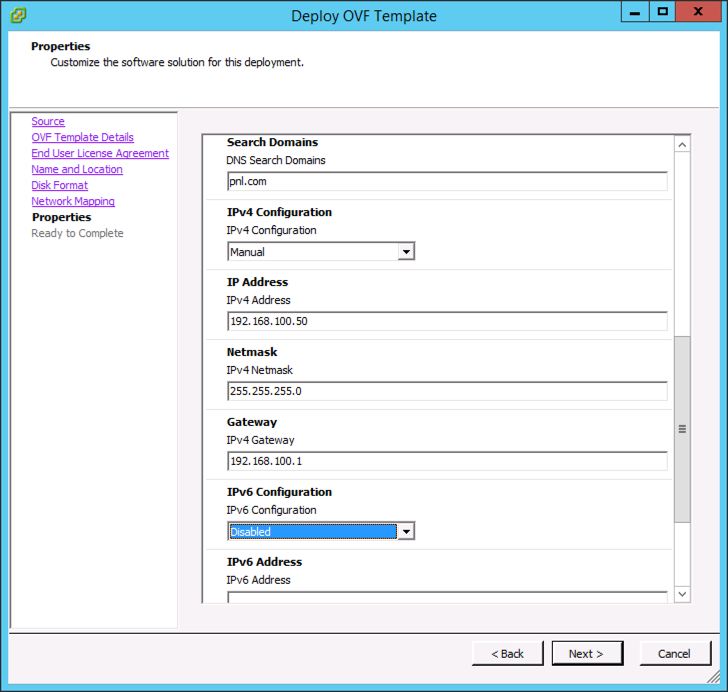Close the Deploy OVF Template window
The height and width of the screenshot is (692, 728).
coord(698,12)
